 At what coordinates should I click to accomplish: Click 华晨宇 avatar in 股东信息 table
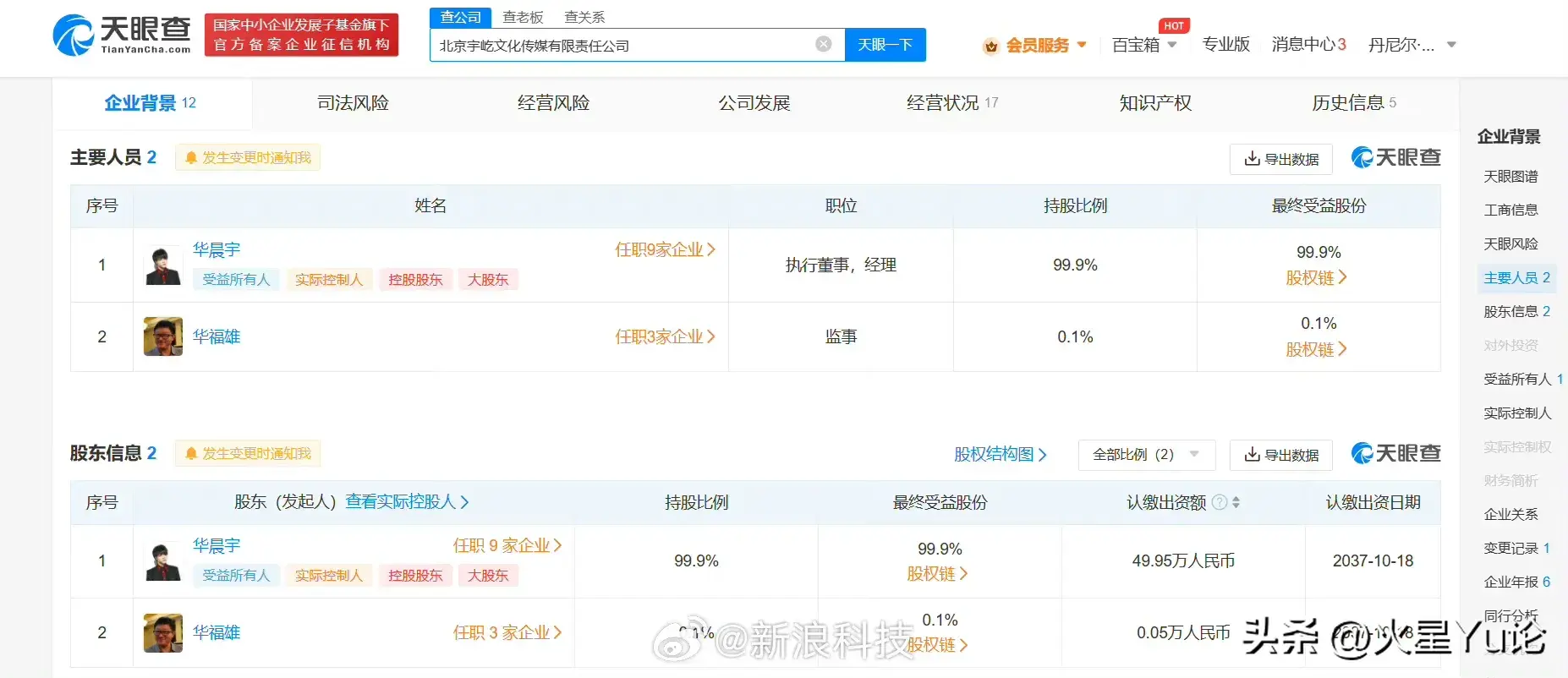(x=163, y=560)
